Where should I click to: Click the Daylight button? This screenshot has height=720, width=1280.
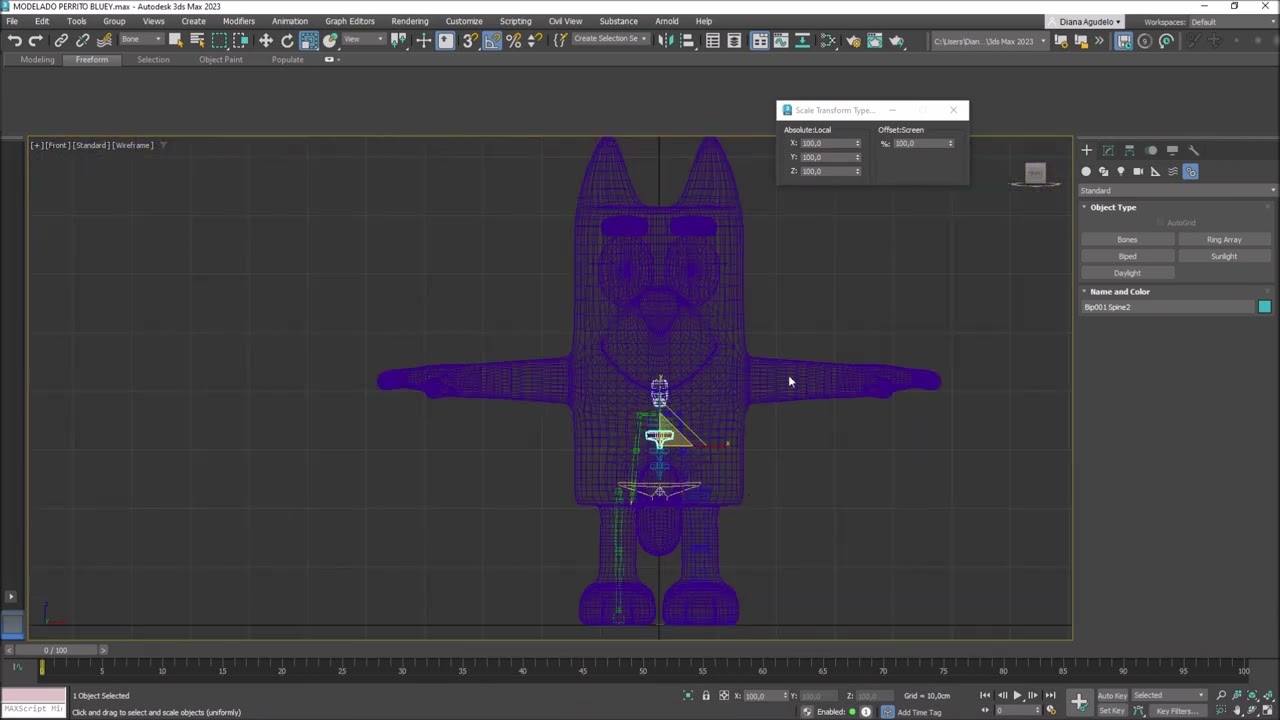pyautogui.click(x=1127, y=273)
